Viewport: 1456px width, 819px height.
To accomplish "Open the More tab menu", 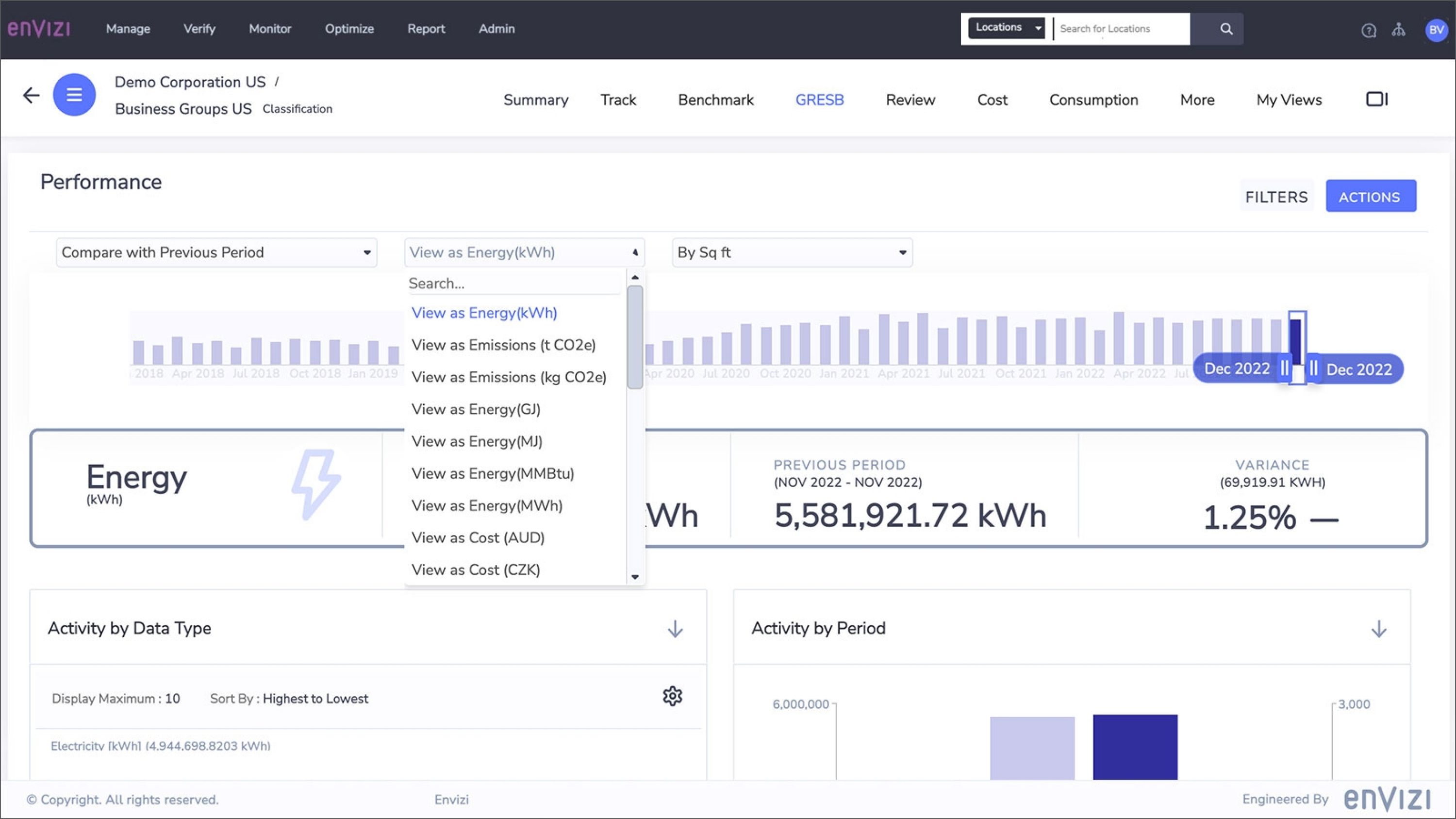I will point(1197,100).
